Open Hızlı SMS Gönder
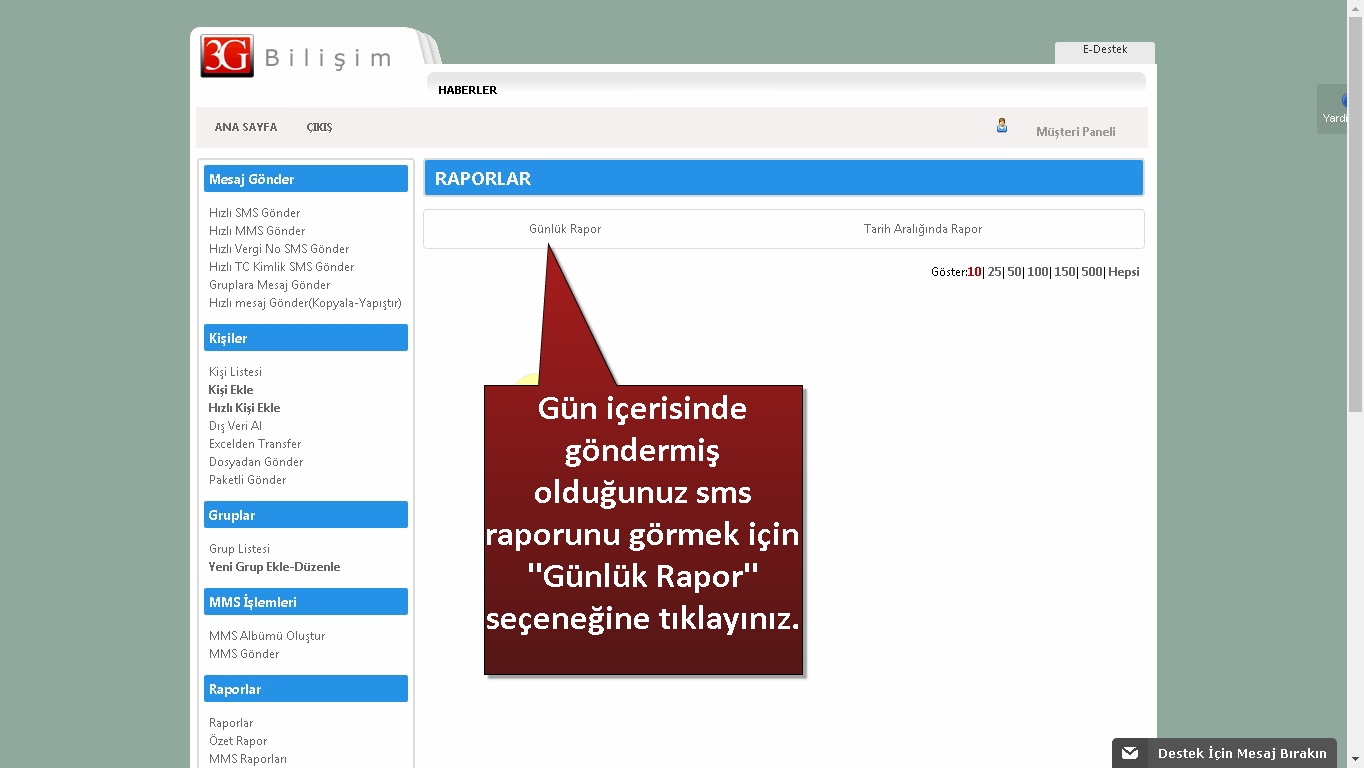1364x768 pixels. [x=254, y=213]
